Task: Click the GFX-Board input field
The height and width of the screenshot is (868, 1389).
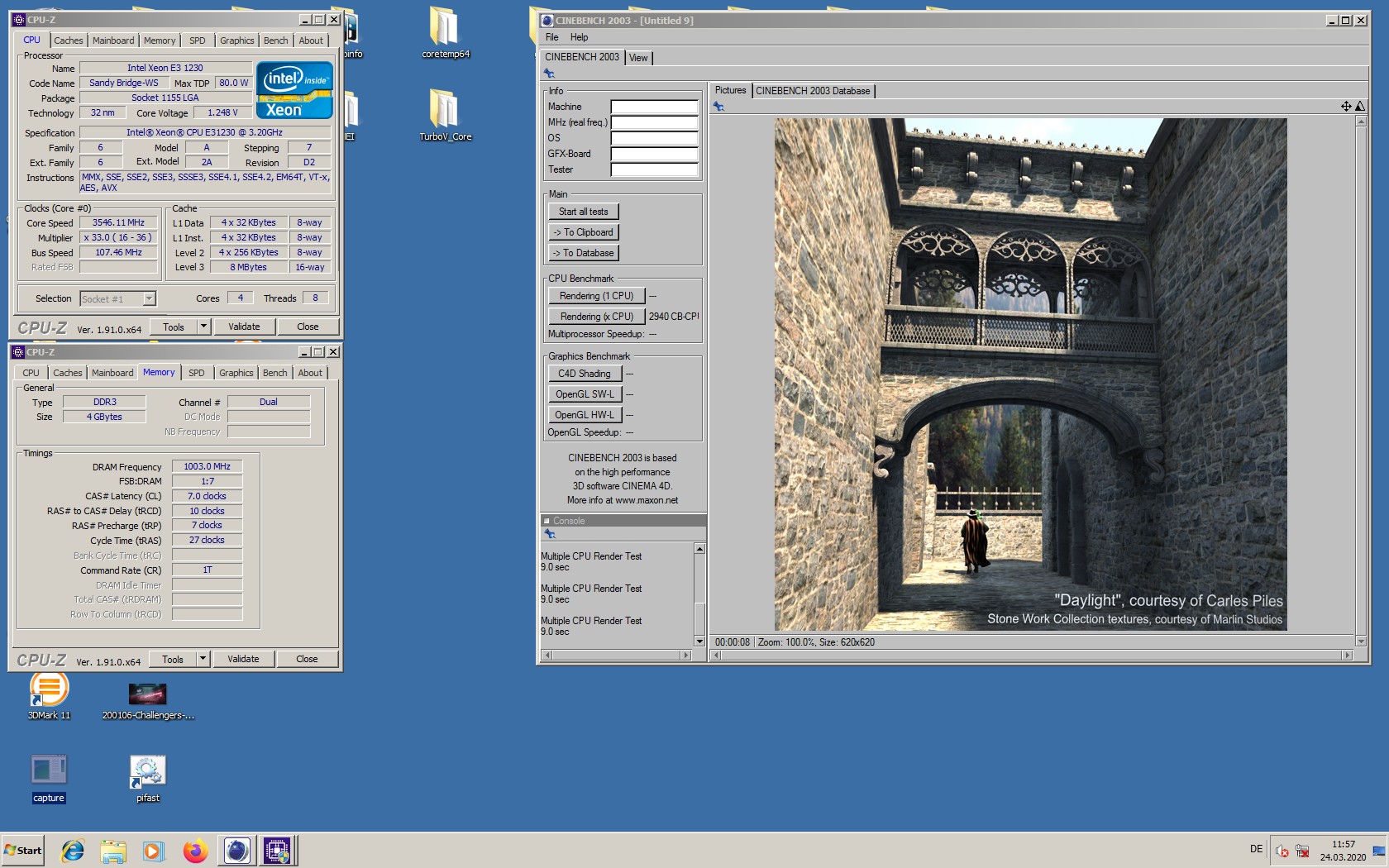Action: pyautogui.click(x=655, y=154)
